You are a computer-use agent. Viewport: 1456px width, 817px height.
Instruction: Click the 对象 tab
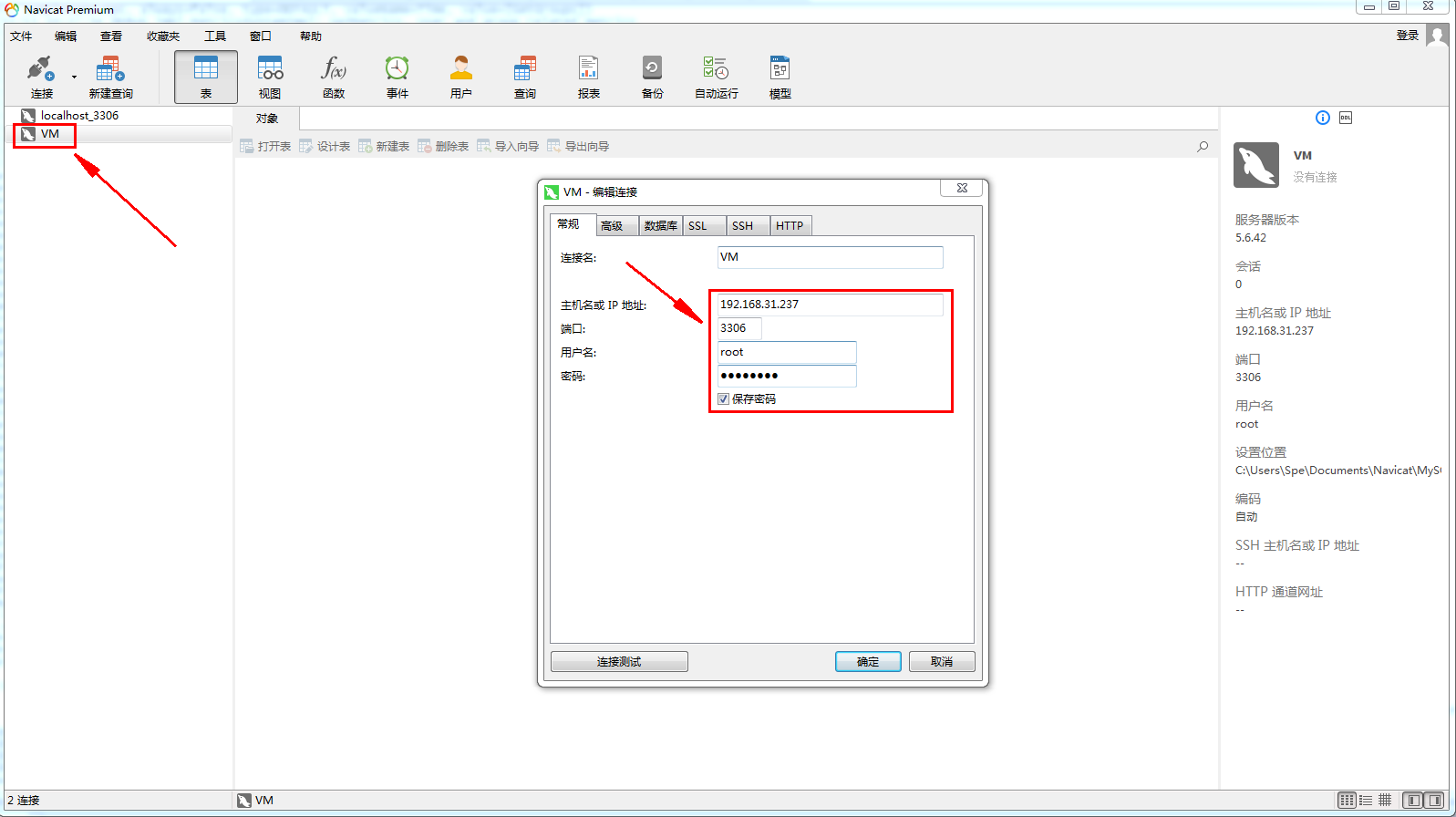(266, 119)
